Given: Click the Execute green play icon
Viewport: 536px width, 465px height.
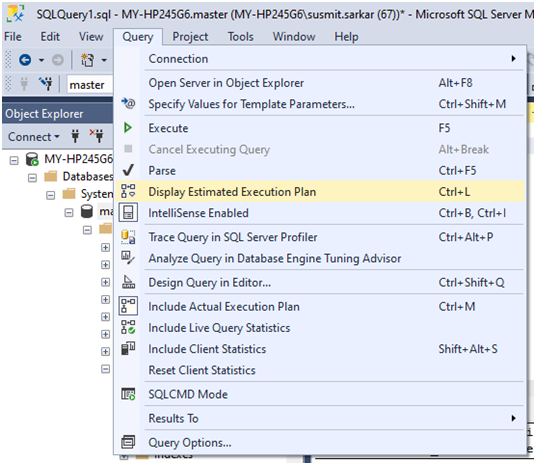Looking at the screenshot, I should [128, 128].
